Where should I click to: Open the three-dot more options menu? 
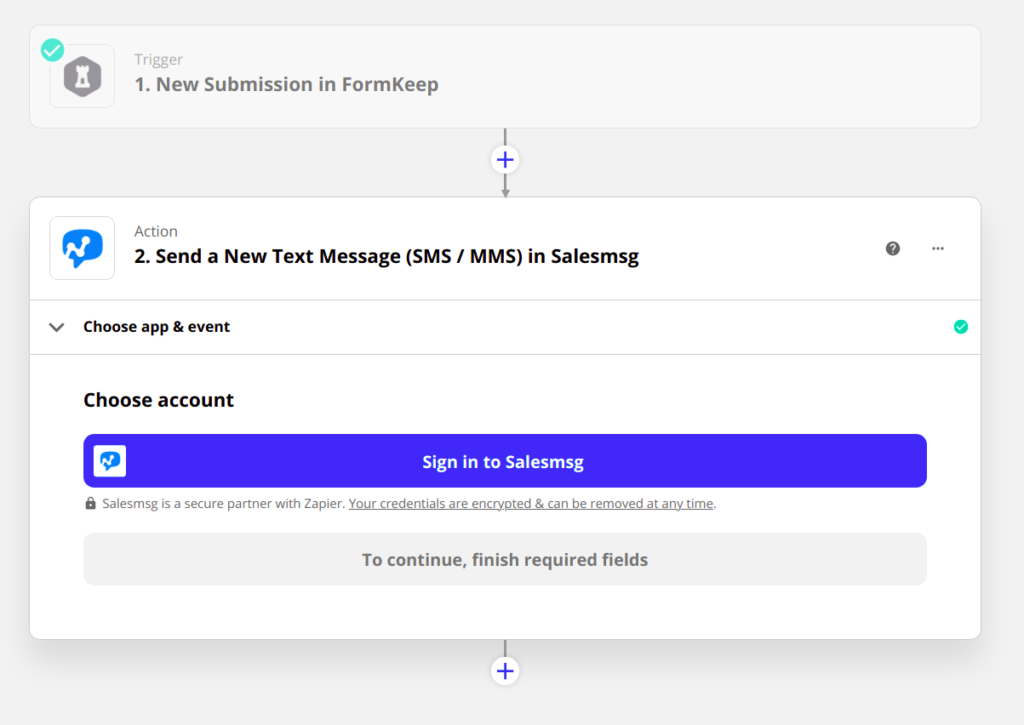(x=938, y=248)
